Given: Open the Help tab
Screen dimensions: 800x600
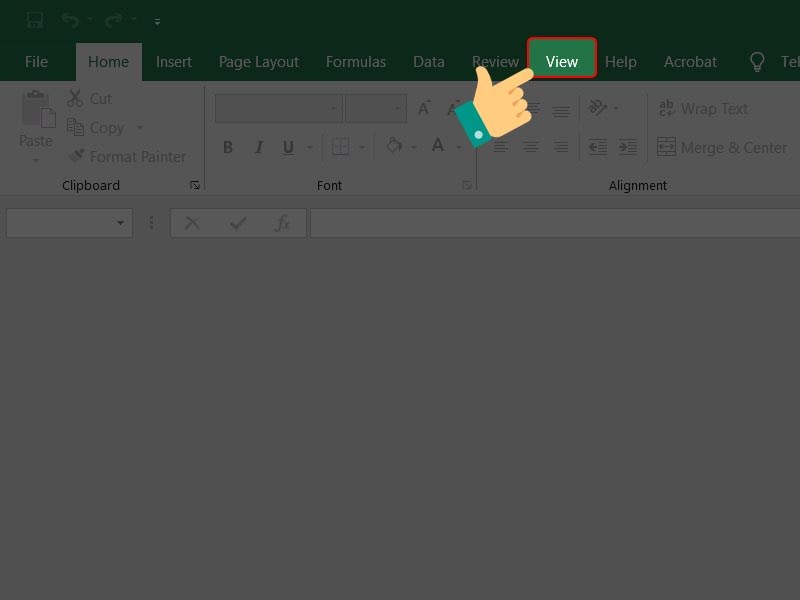Looking at the screenshot, I should 620,62.
